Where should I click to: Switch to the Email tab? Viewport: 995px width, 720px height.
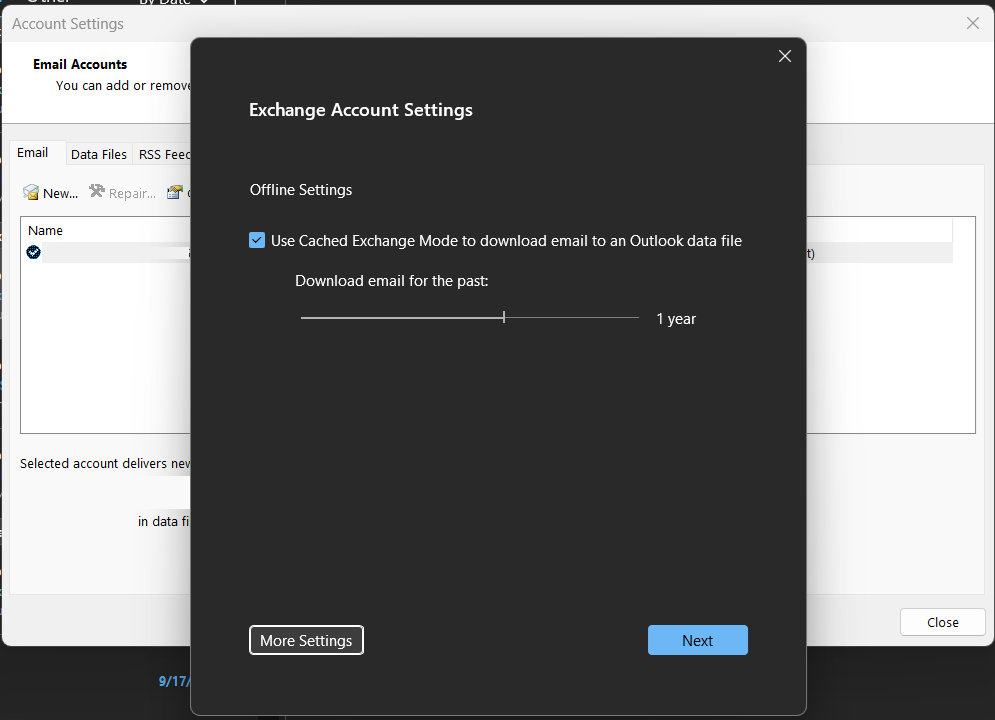point(32,153)
